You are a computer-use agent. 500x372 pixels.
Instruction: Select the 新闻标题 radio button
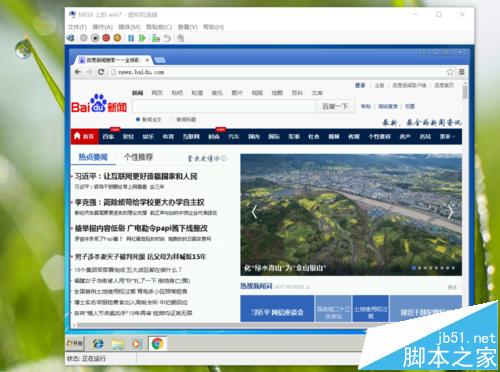172,119
